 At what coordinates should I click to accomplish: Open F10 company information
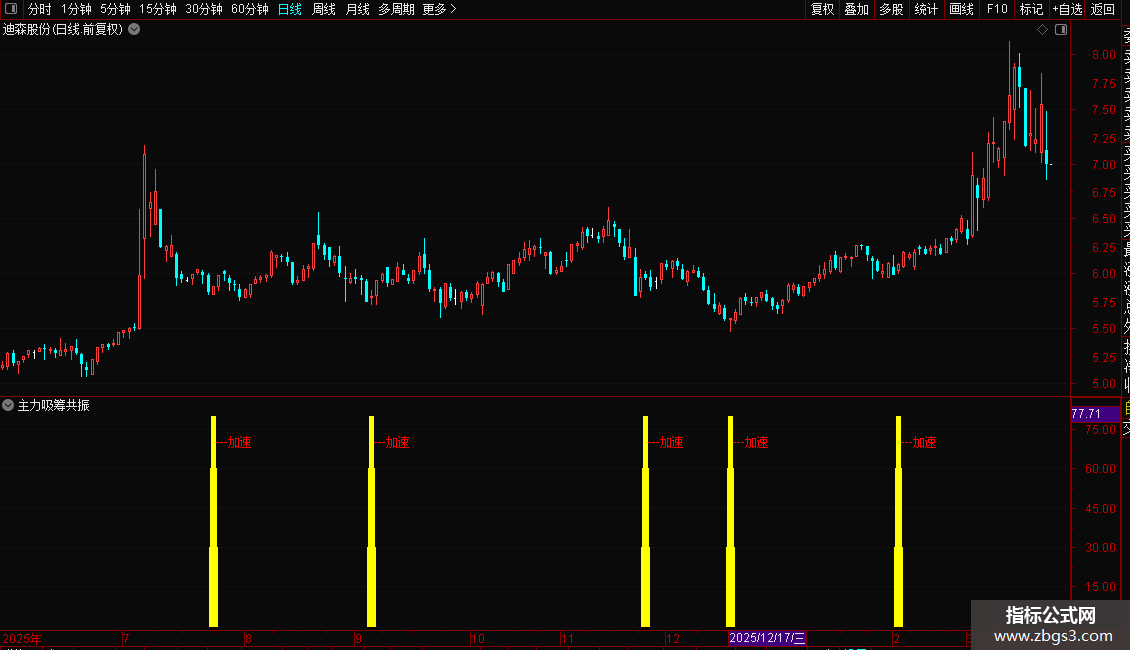point(997,9)
